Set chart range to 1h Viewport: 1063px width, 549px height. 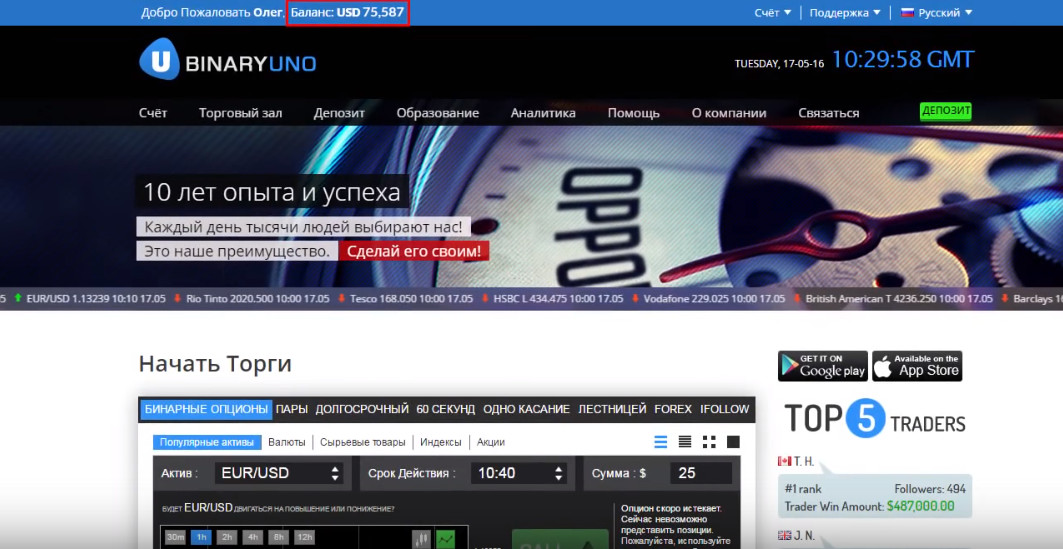coord(201,537)
